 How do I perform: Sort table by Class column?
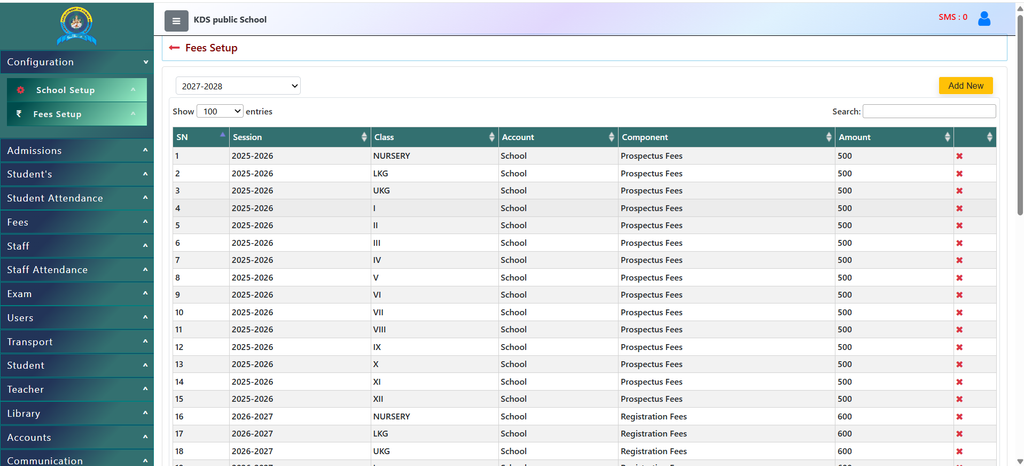434,137
